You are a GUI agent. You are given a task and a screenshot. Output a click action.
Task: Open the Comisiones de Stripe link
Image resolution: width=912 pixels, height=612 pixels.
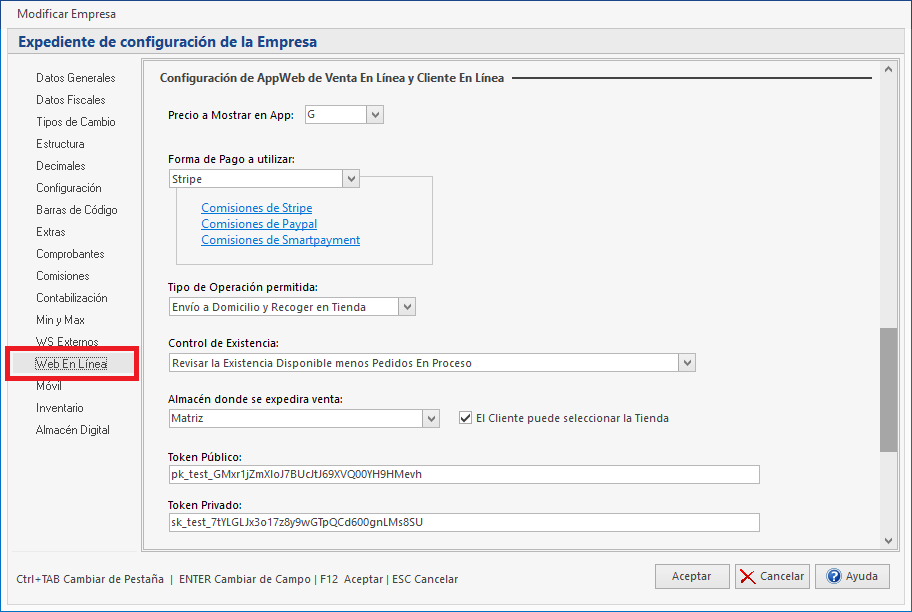tap(257, 208)
